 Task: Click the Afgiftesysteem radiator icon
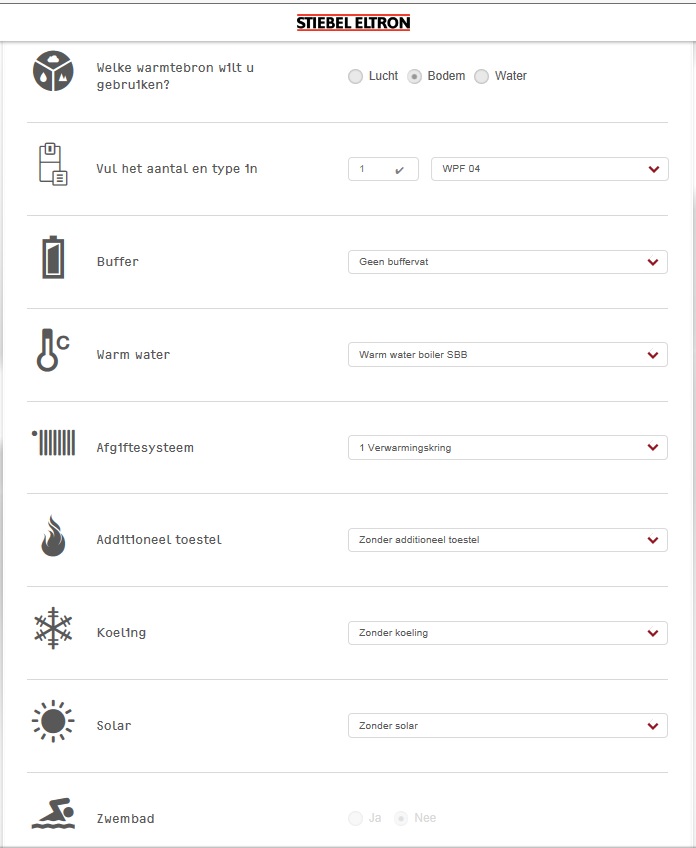tap(53, 443)
